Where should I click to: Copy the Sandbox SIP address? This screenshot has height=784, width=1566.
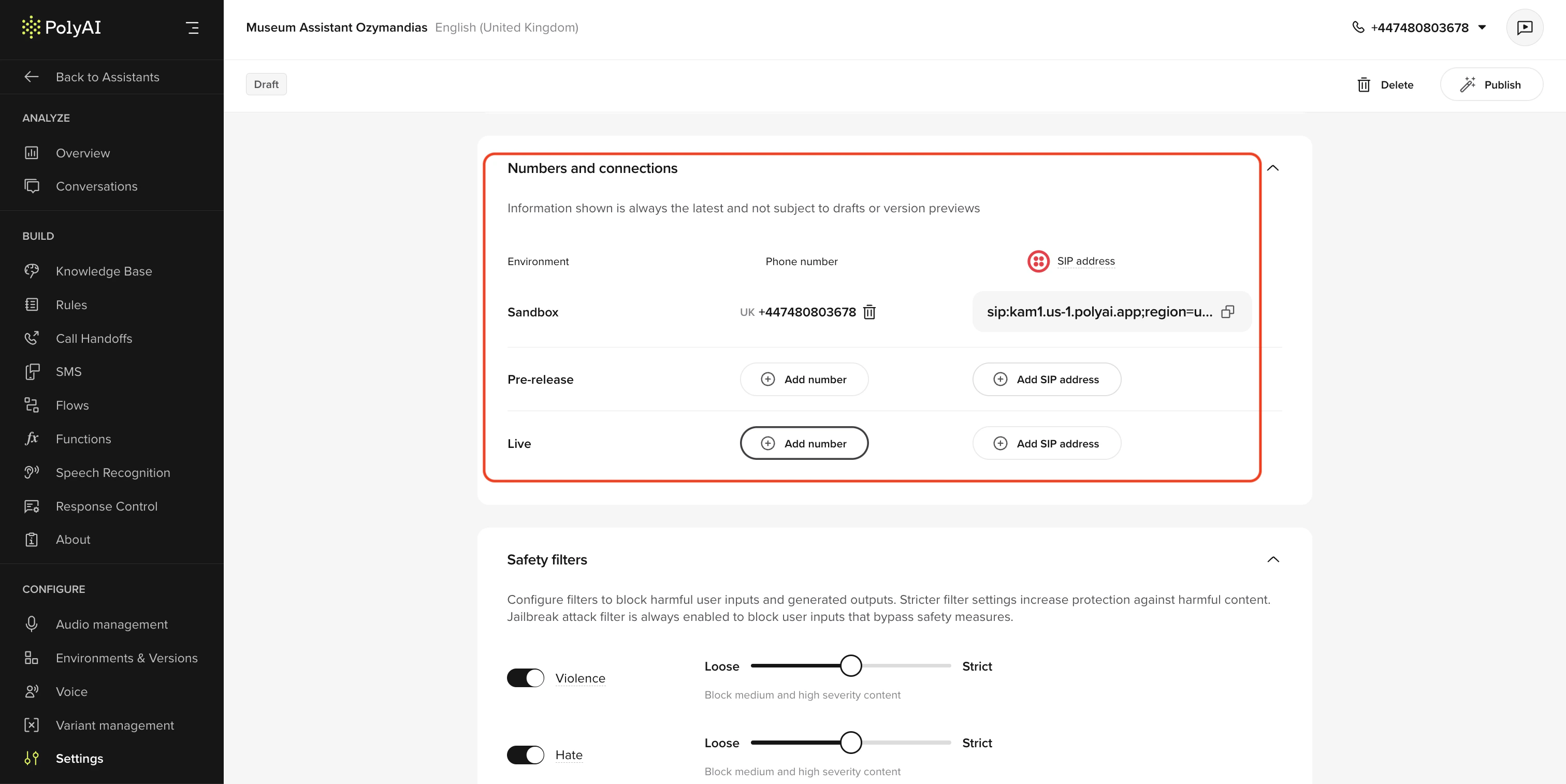pos(1227,312)
